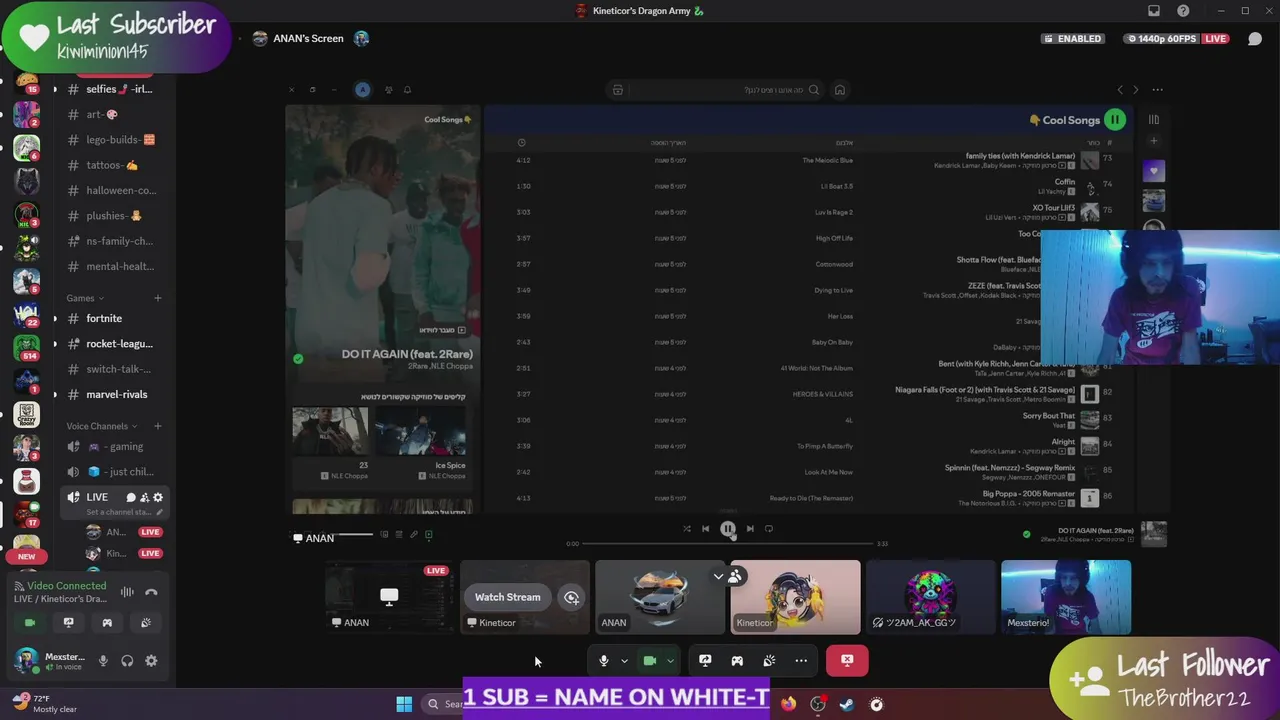Go to previous track in streamed Spotify
The width and height of the screenshot is (1280, 720).
[706, 529]
